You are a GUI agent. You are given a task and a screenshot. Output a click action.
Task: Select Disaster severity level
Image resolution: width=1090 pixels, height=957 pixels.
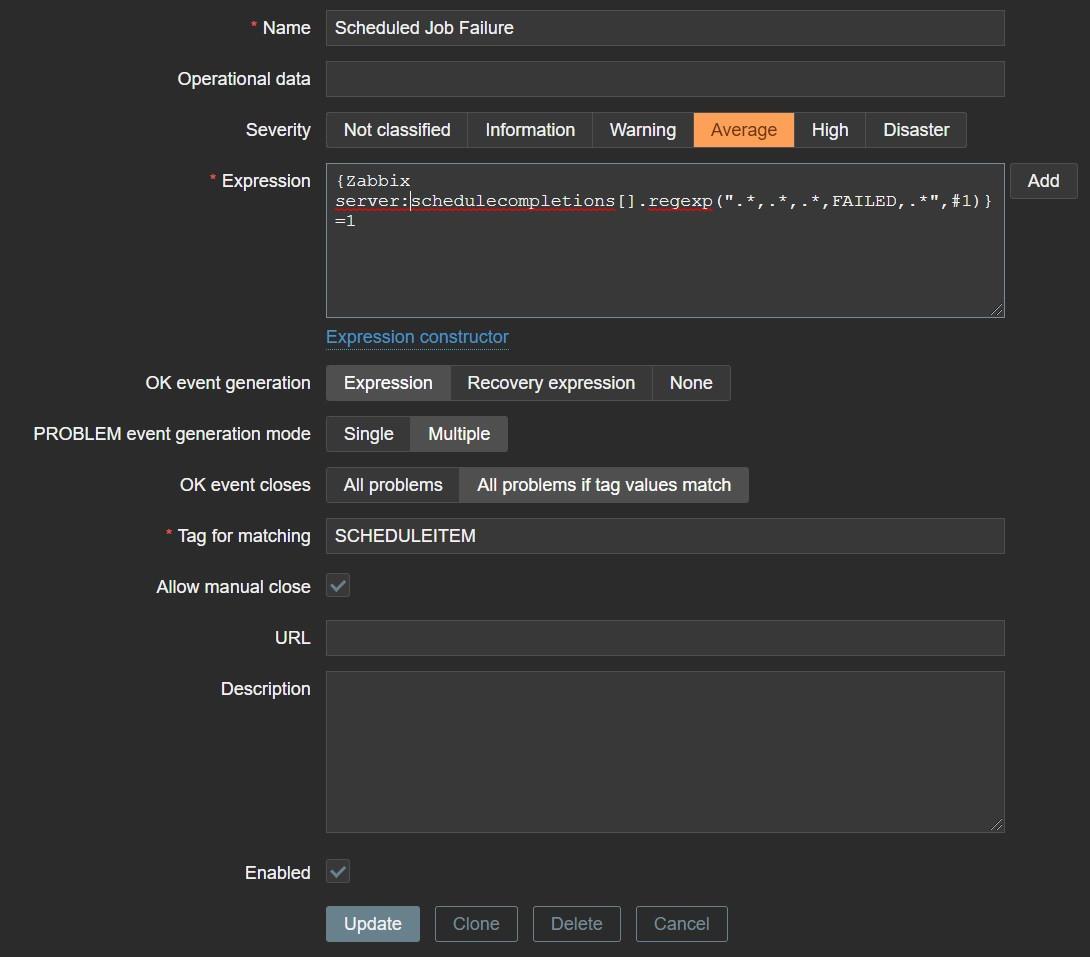tap(915, 129)
